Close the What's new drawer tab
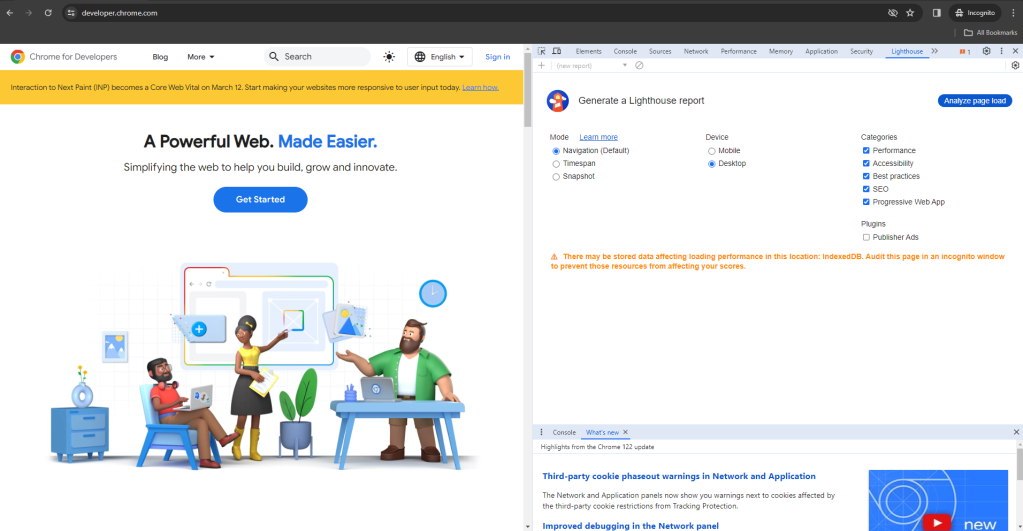 [x=625, y=432]
